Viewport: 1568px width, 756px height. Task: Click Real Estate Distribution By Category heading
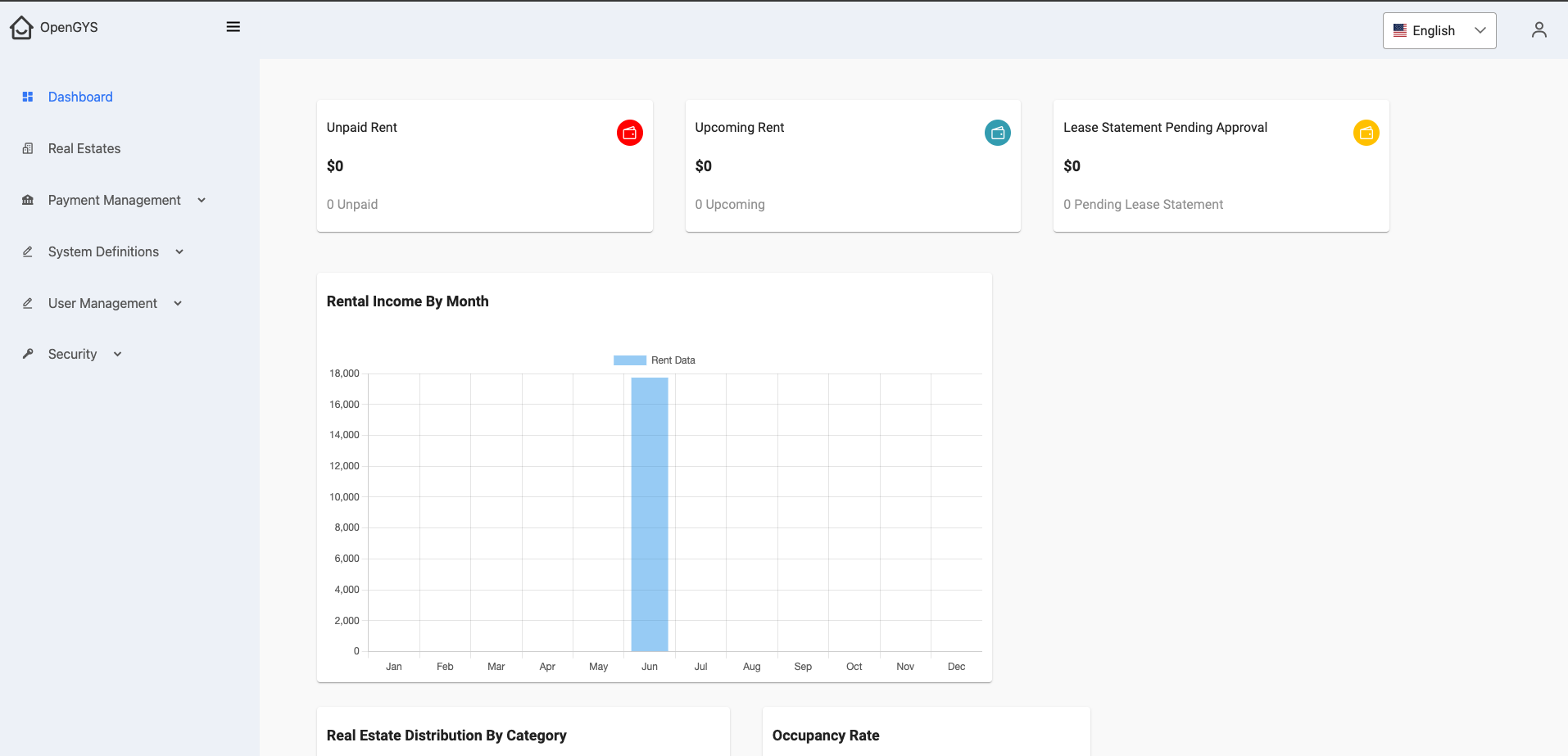point(446,736)
